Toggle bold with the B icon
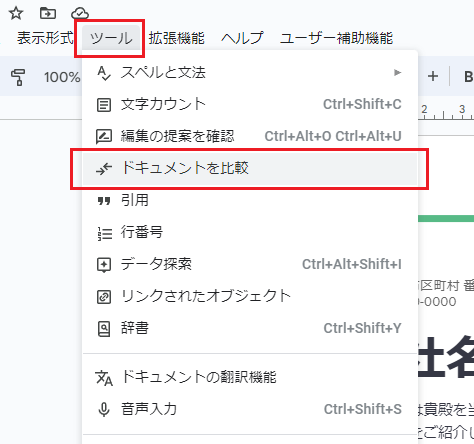This screenshot has width=474, height=444. pos(468,77)
